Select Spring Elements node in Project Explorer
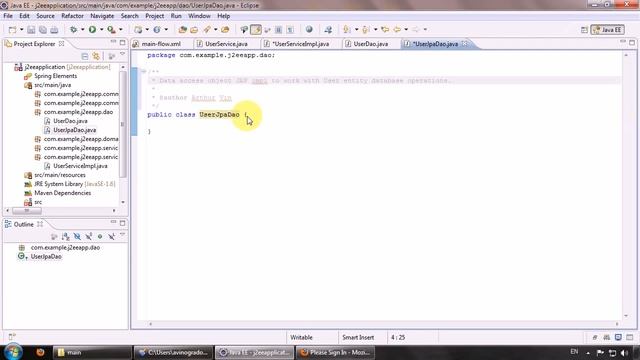This screenshot has width=640, height=360. point(56,76)
